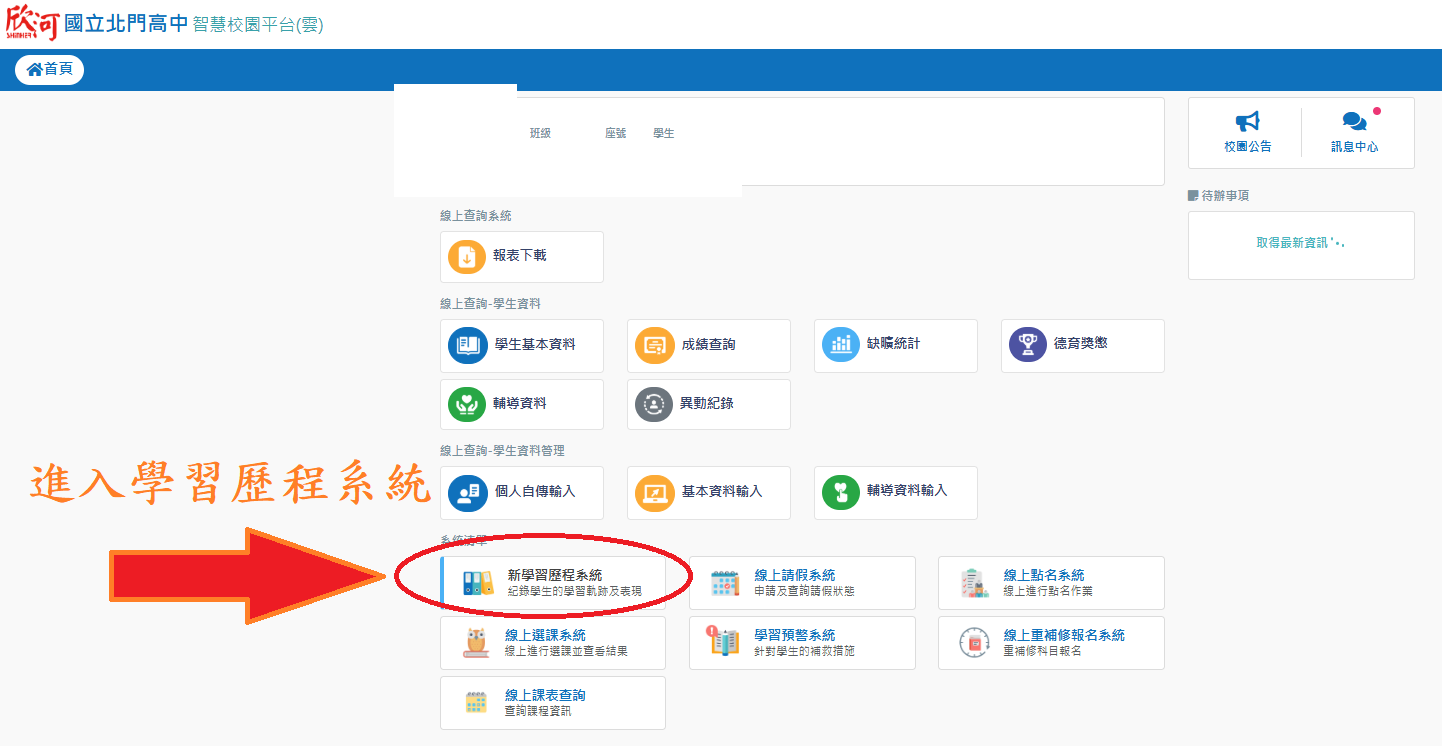The height and width of the screenshot is (746, 1442).
Task: Open 輔導資料輸入 tile
Action: [x=895, y=492]
